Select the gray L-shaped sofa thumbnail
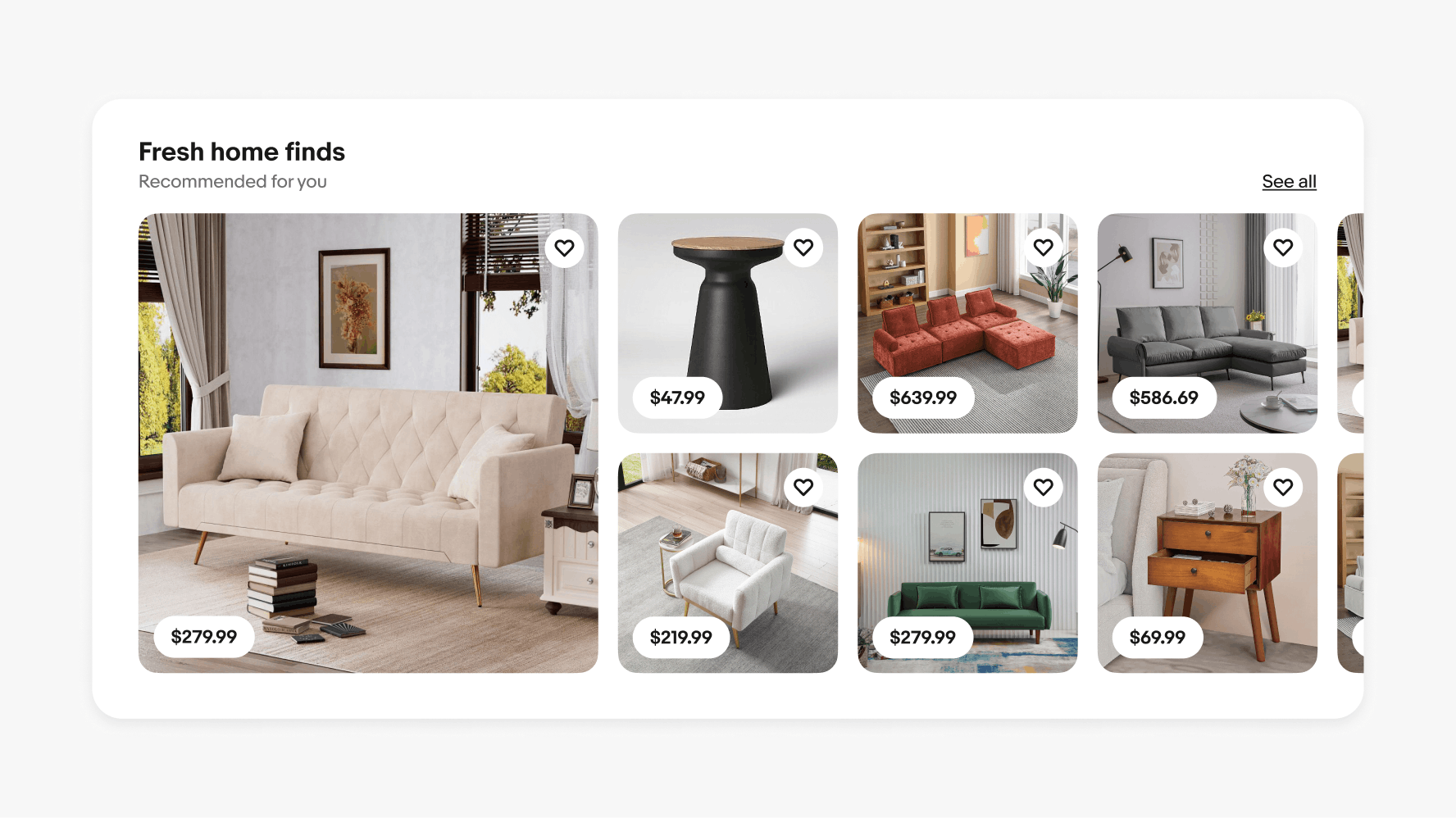 [1208, 323]
